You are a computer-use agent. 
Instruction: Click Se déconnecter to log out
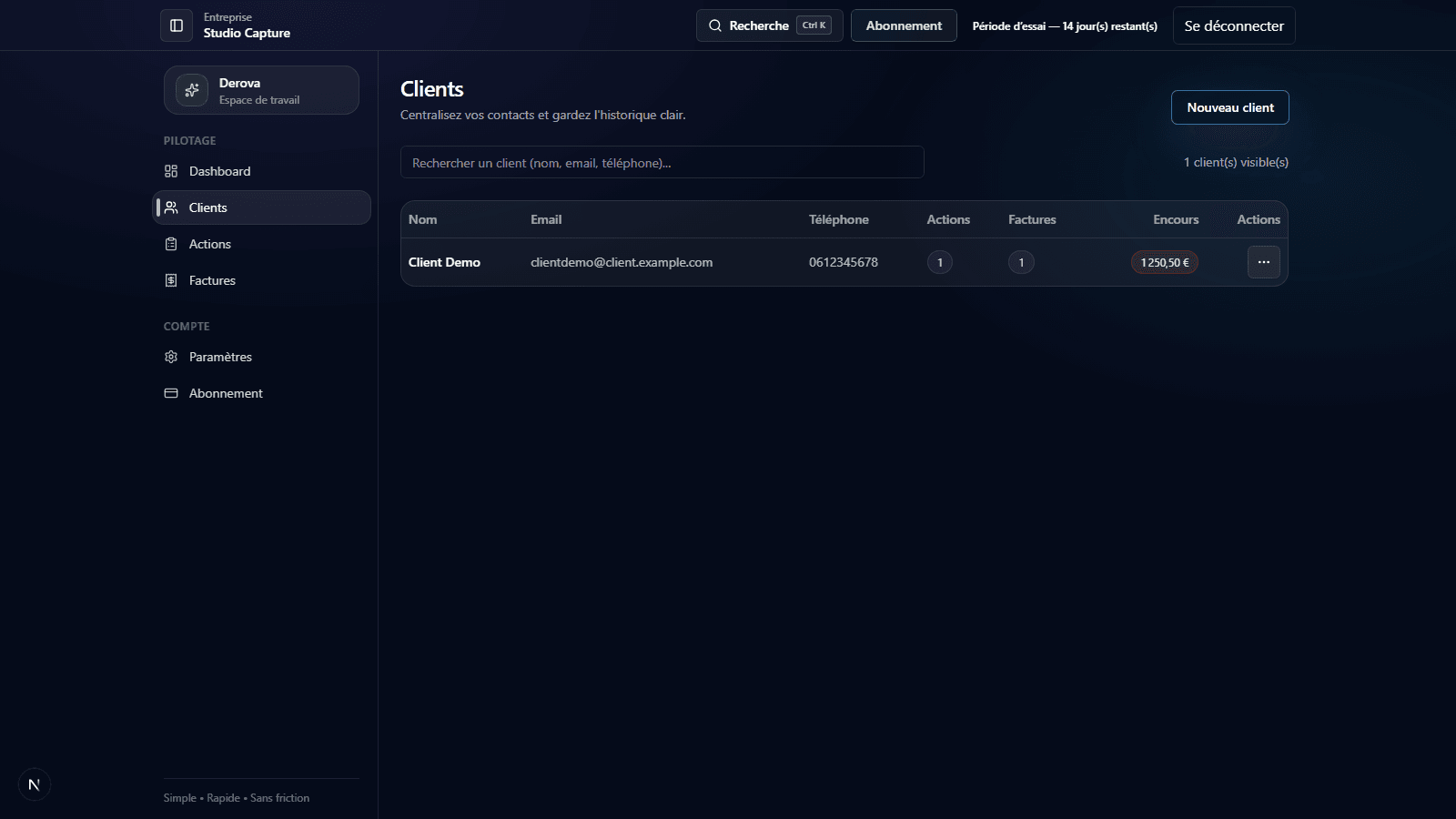[1234, 25]
